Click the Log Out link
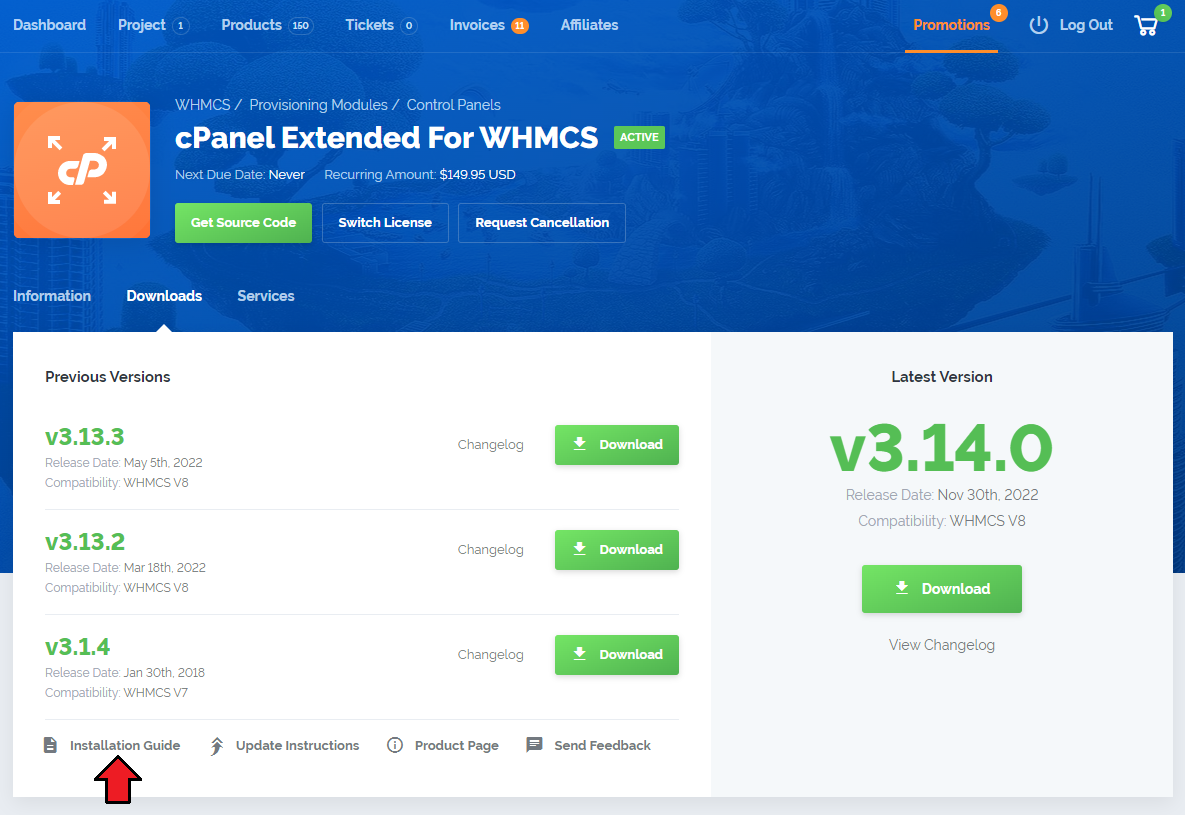1185x815 pixels. click(x=1086, y=25)
